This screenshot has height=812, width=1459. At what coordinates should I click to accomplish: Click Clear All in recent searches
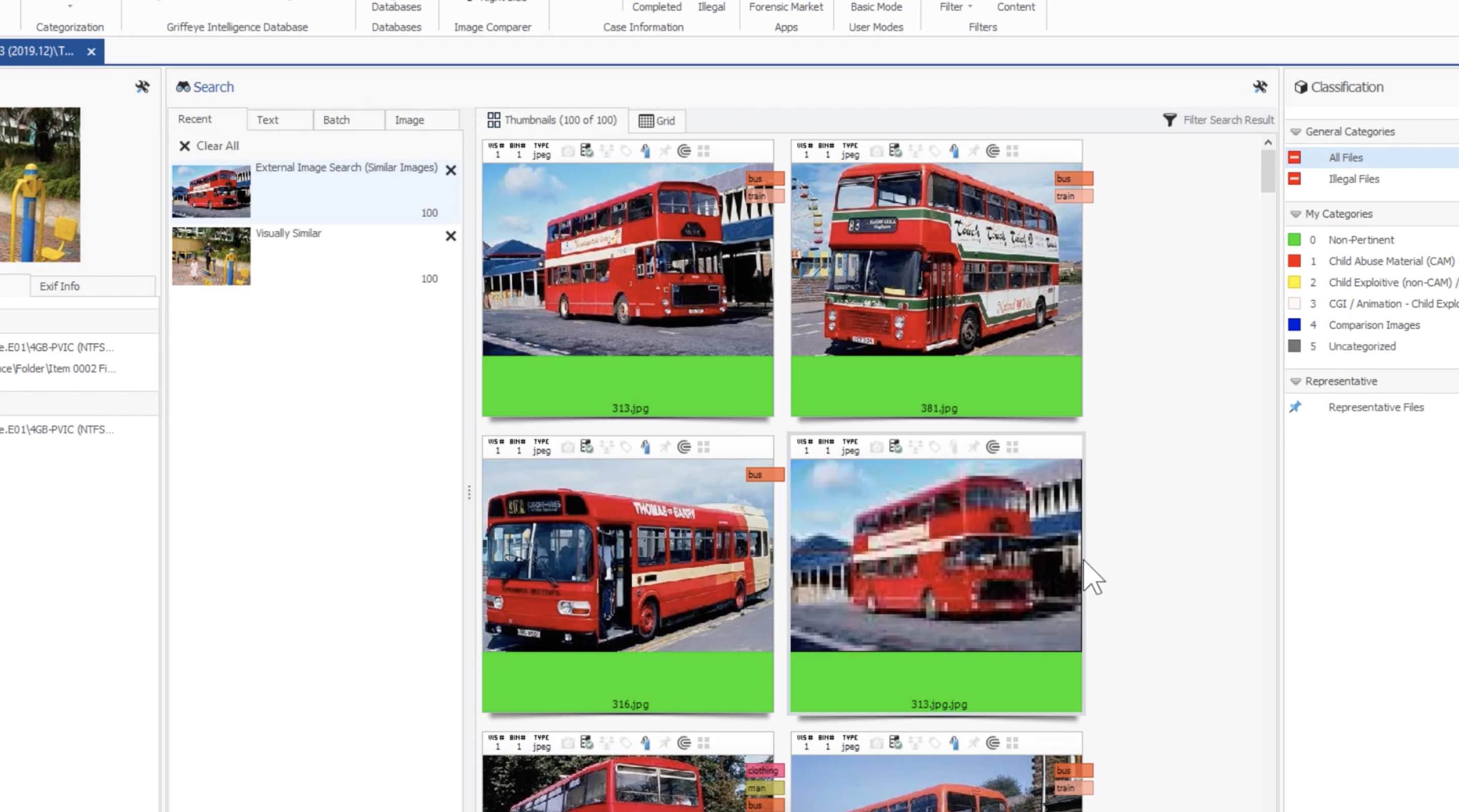click(x=209, y=146)
